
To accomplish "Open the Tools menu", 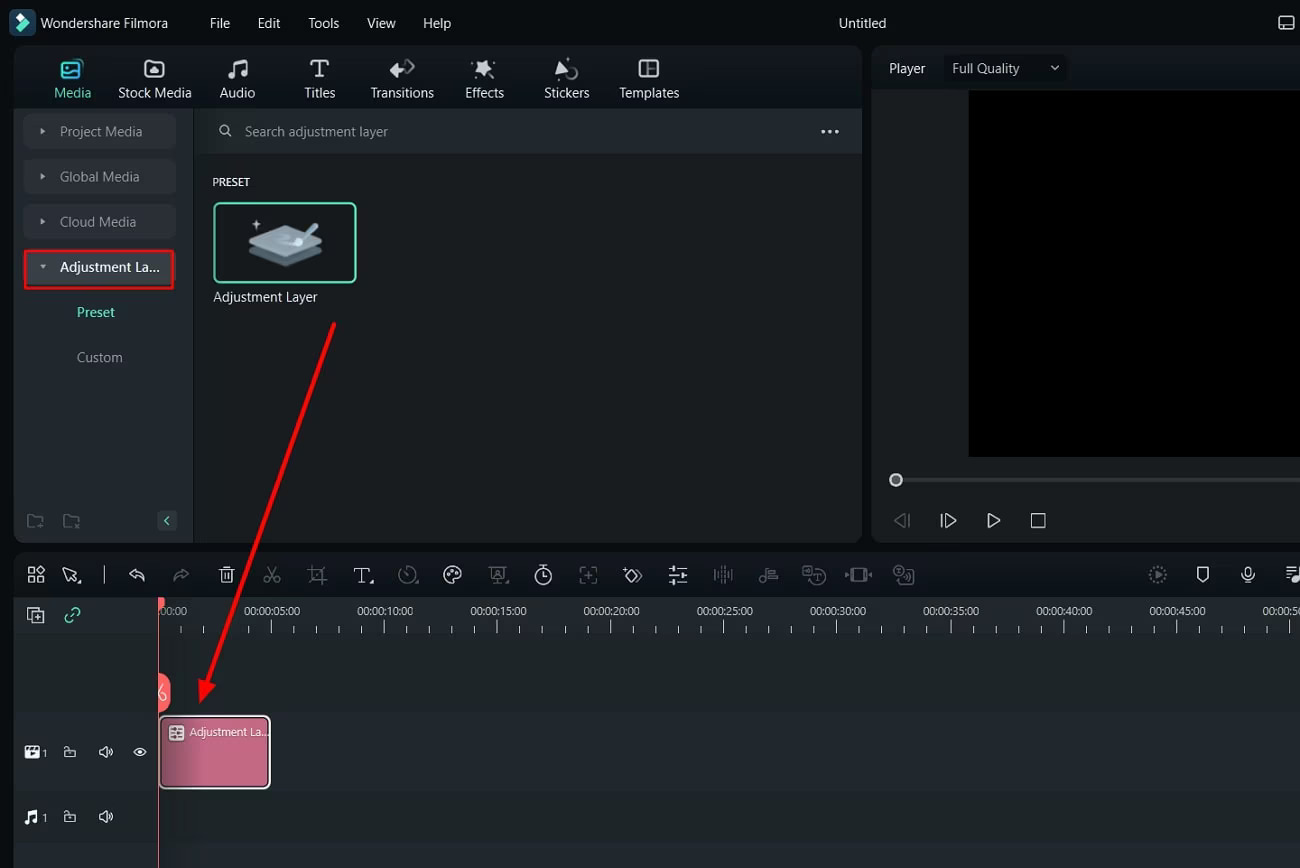I will click(323, 23).
